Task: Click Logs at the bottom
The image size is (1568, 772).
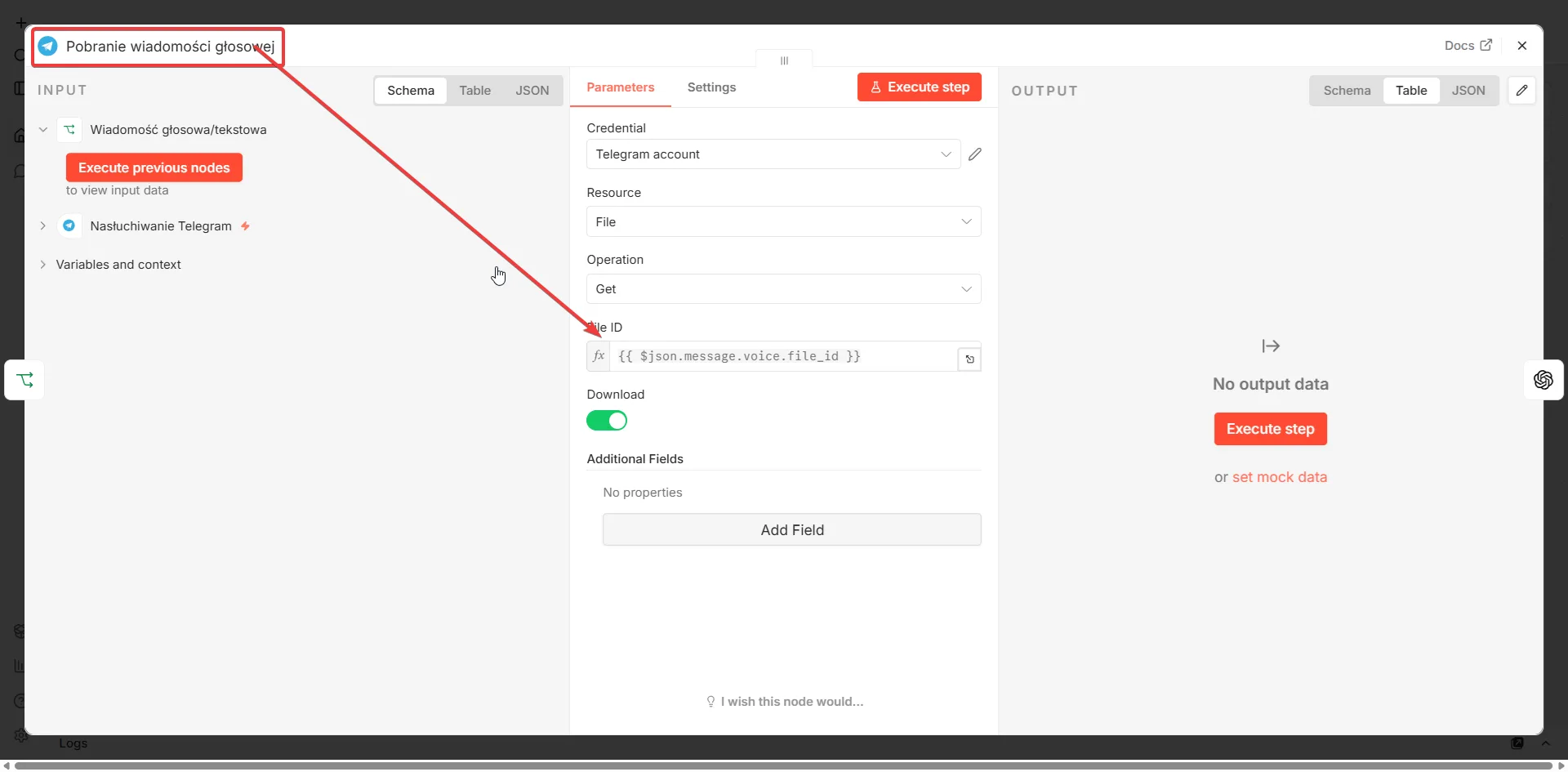Action: point(73,743)
